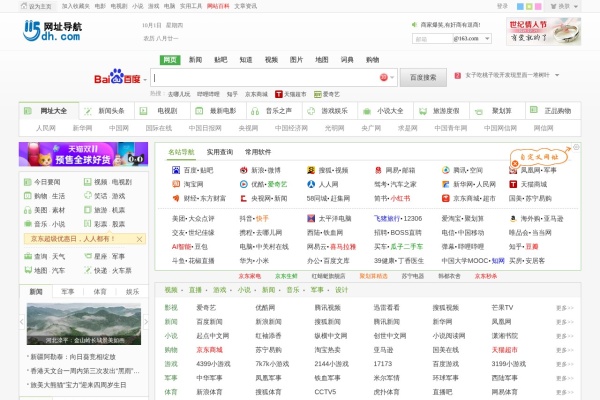Image resolution: width=600 pixels, height=400 pixels.
Task: Switch to 军事 news tab
Action: pos(68,292)
